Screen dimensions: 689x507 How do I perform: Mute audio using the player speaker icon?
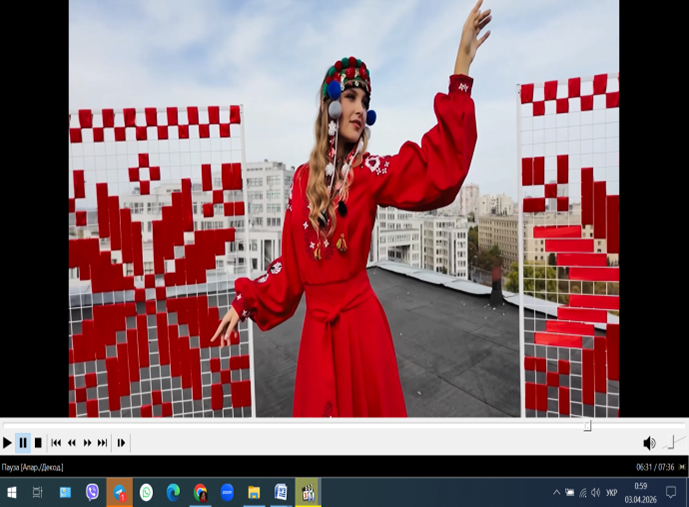(x=649, y=443)
